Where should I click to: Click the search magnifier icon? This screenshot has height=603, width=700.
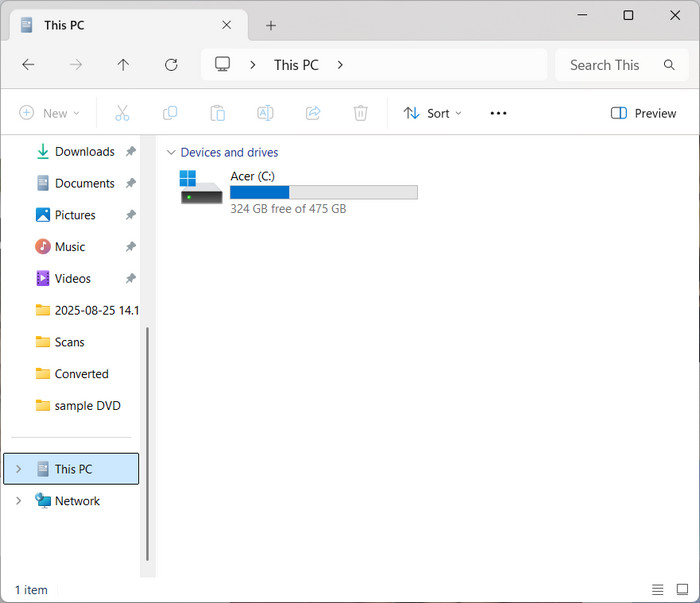pos(669,65)
